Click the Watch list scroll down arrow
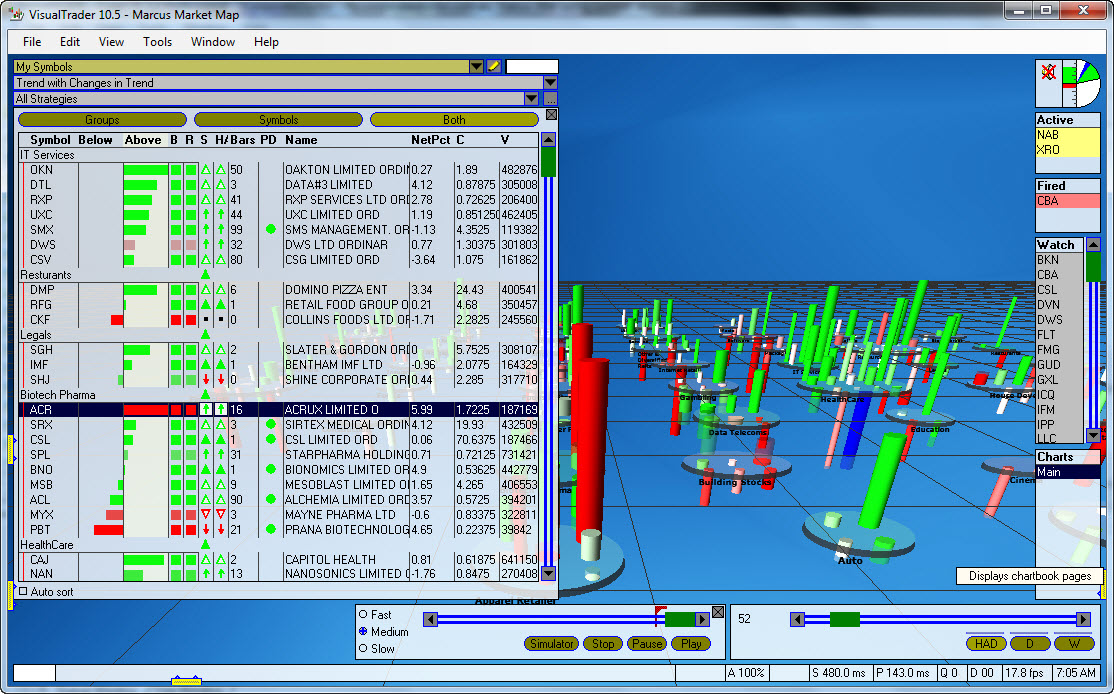The height and width of the screenshot is (694, 1114). [1093, 435]
